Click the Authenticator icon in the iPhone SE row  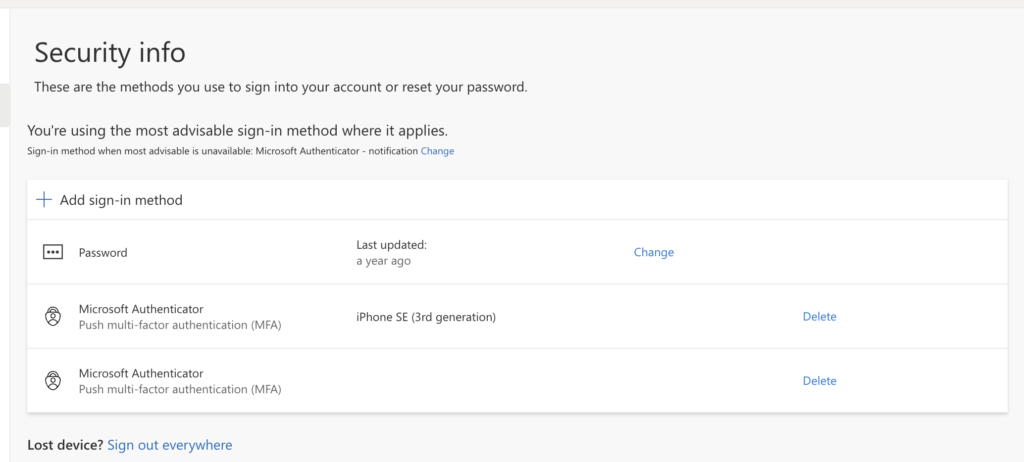pos(53,317)
